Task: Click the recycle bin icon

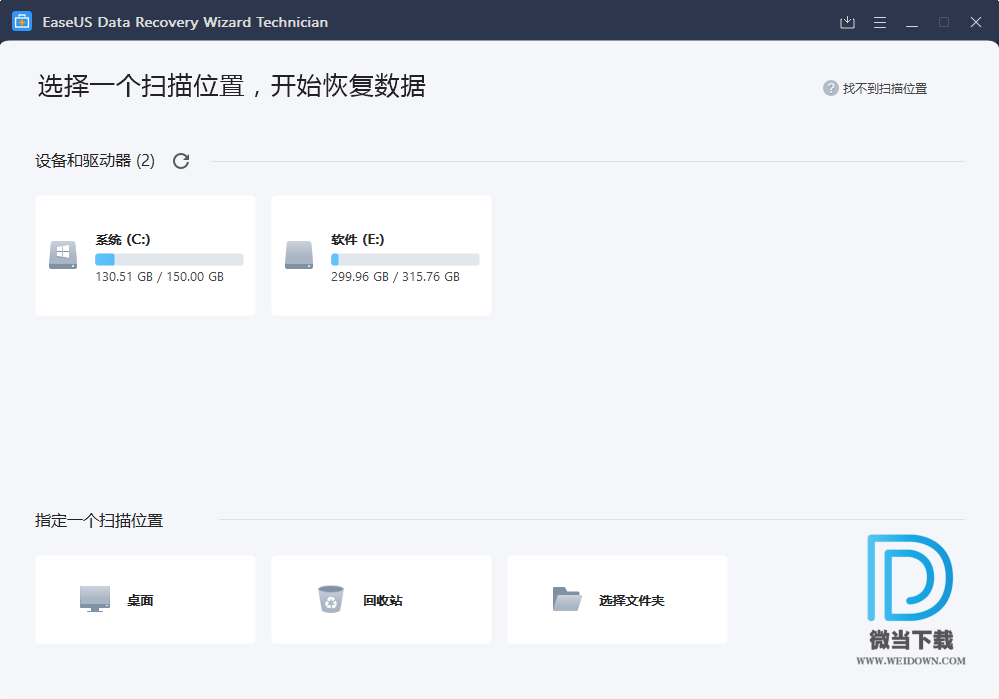Action: pos(331,599)
